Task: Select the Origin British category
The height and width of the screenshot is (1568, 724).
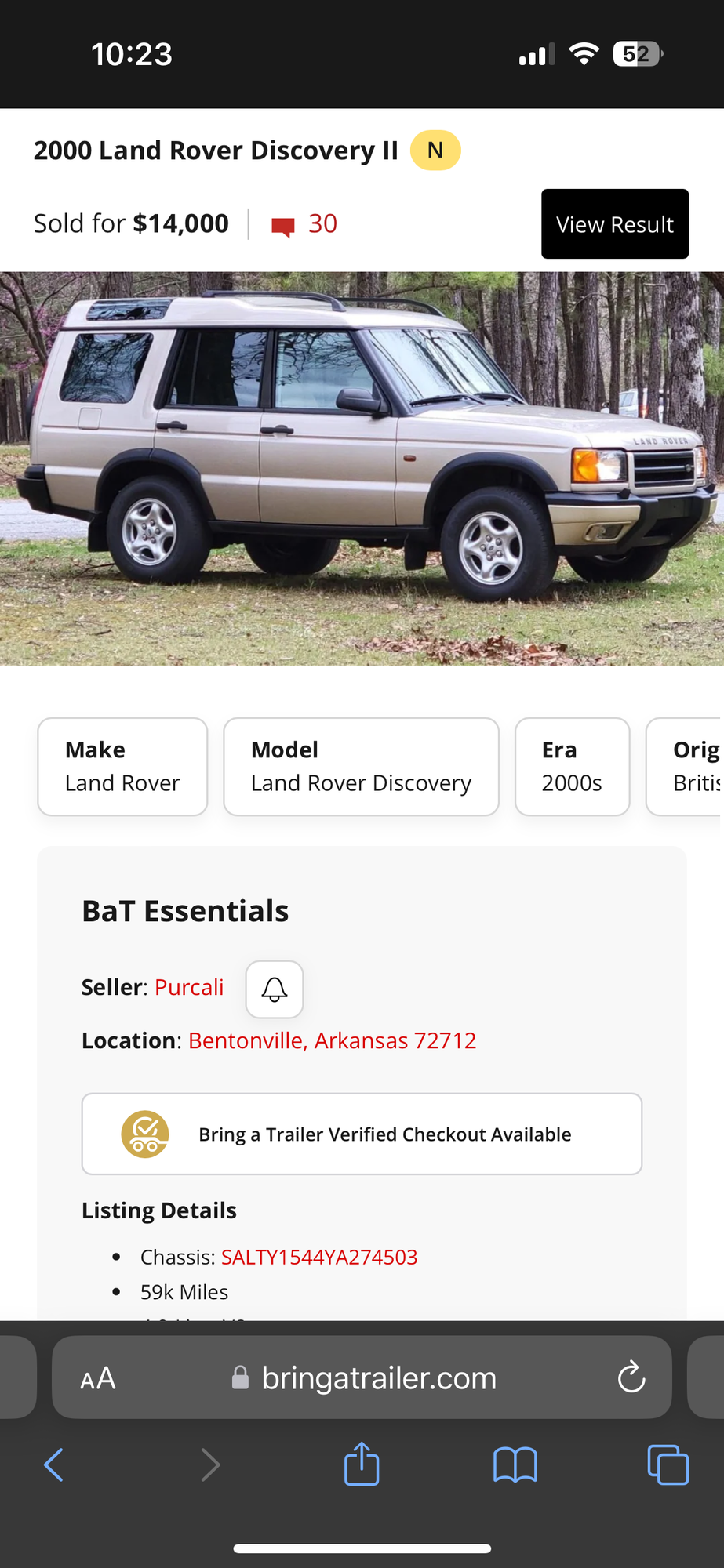Action: pos(685,767)
